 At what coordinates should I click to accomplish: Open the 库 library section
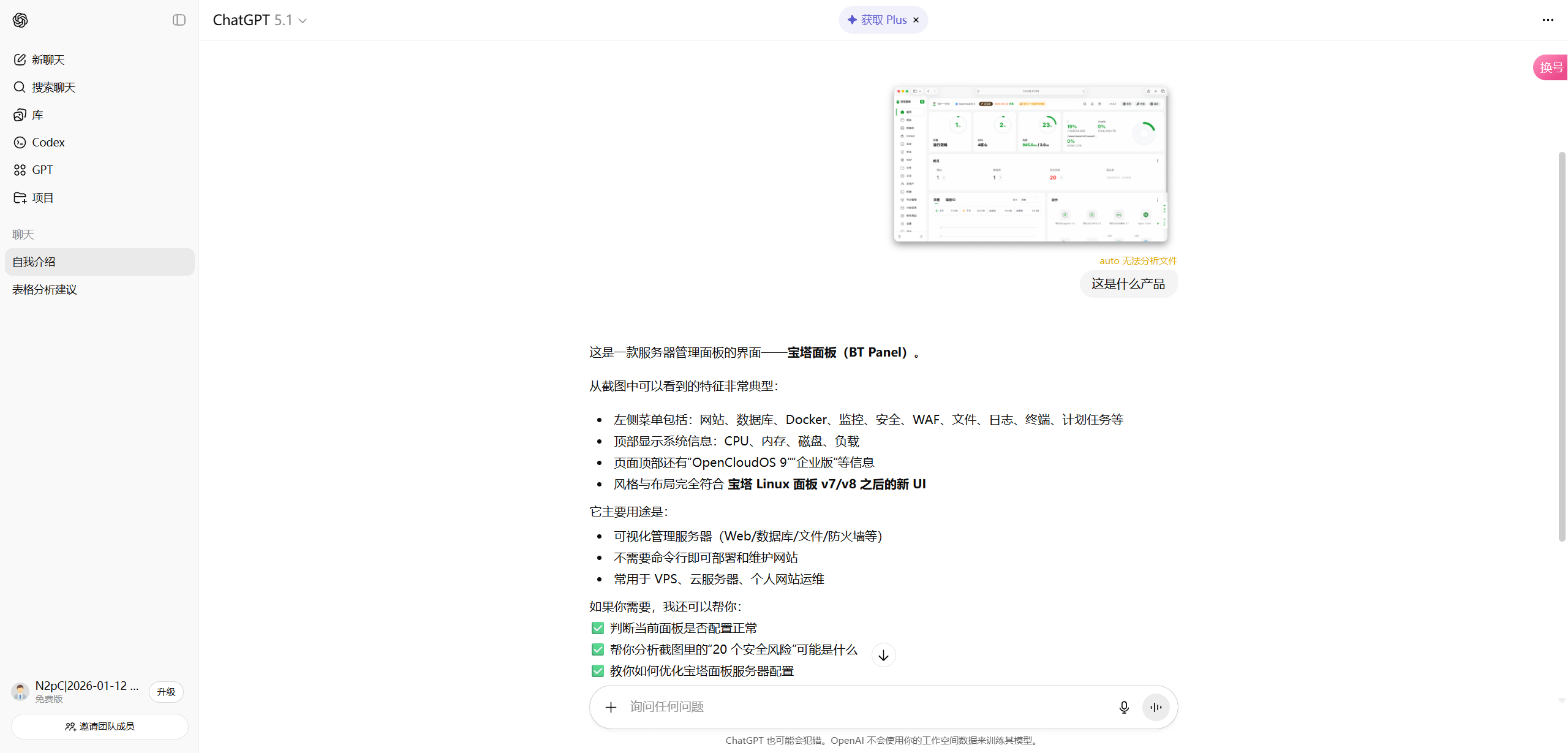36,115
